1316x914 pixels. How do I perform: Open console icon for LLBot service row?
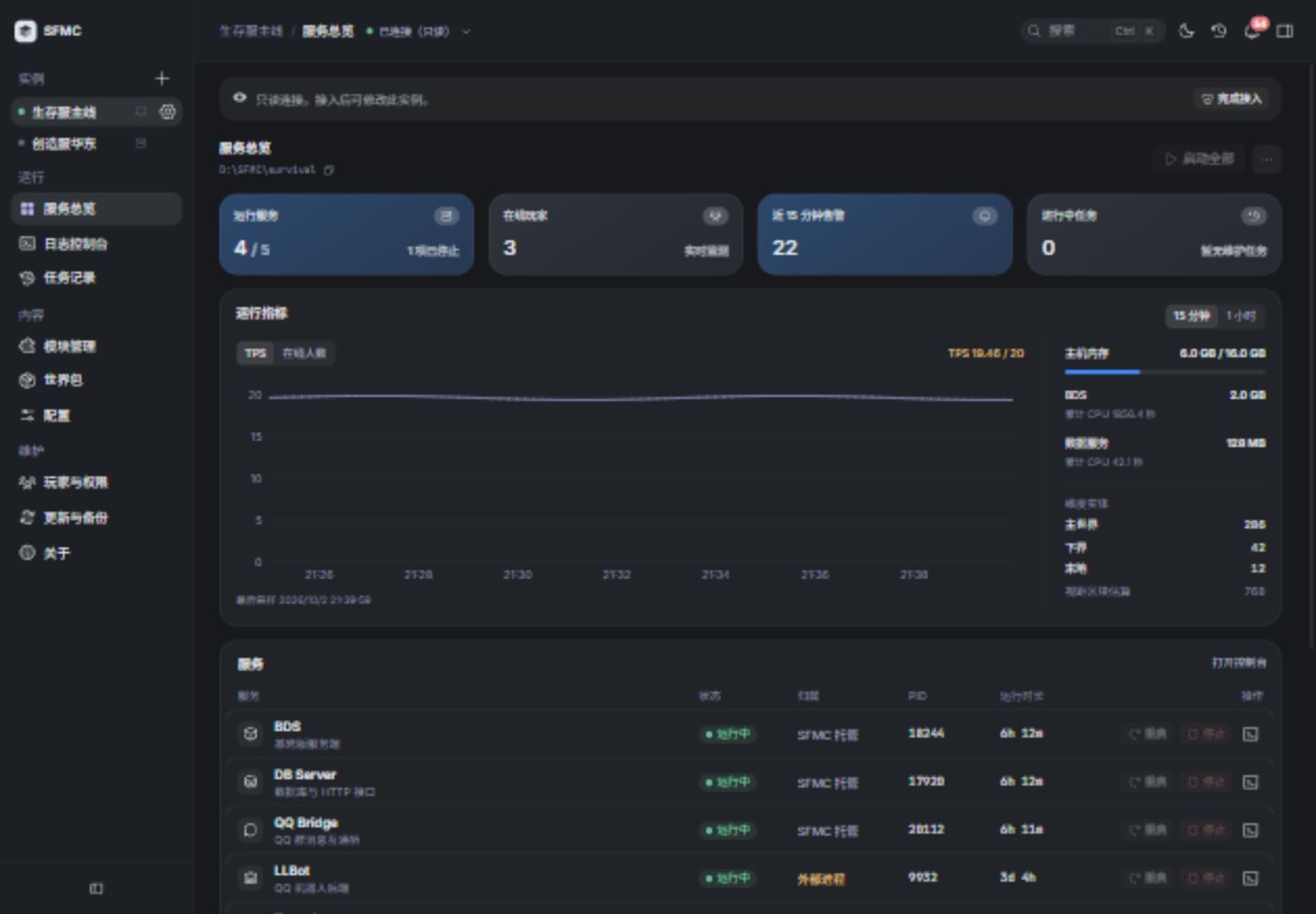pos(1250,878)
